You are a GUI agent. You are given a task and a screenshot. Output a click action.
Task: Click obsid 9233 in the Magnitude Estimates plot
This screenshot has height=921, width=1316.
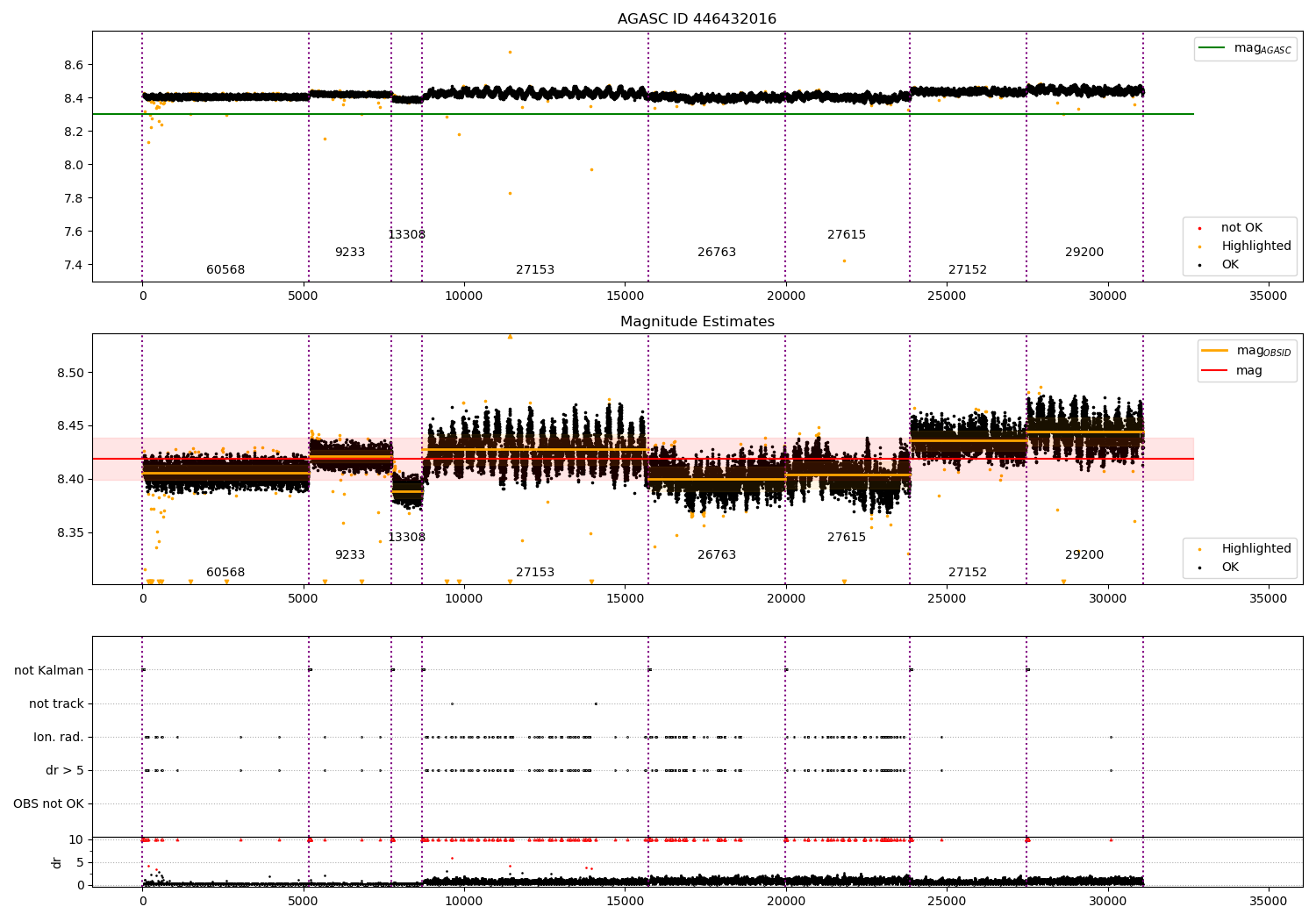click(350, 555)
